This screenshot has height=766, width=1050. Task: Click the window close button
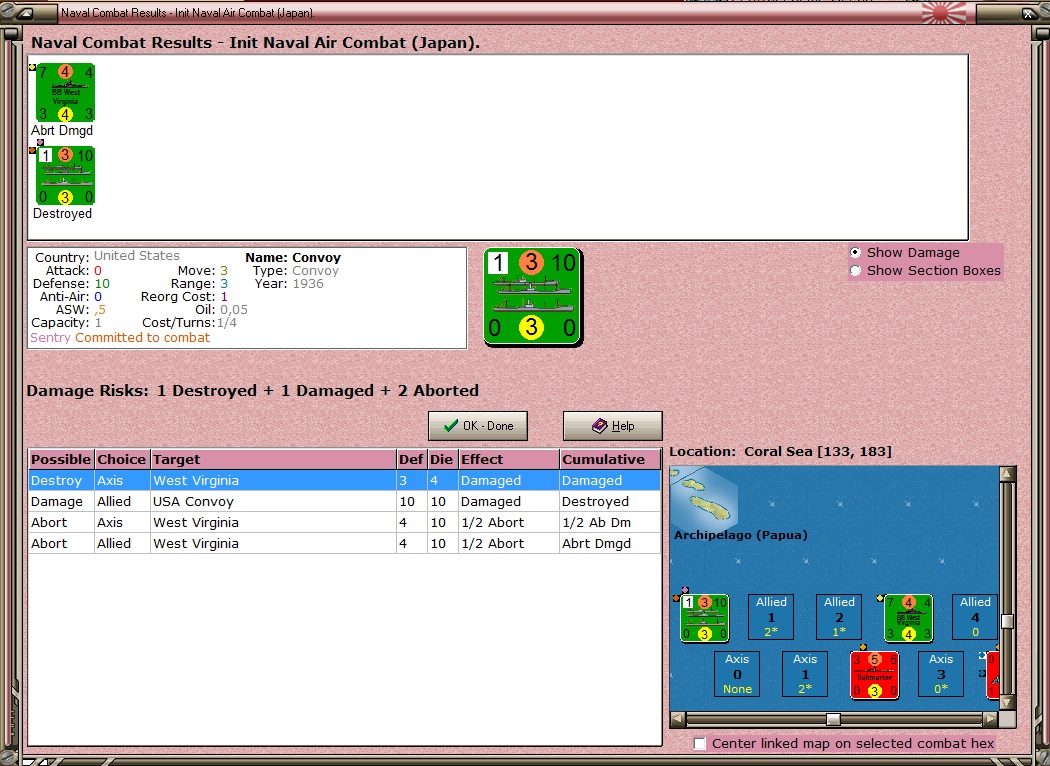tap(1029, 13)
